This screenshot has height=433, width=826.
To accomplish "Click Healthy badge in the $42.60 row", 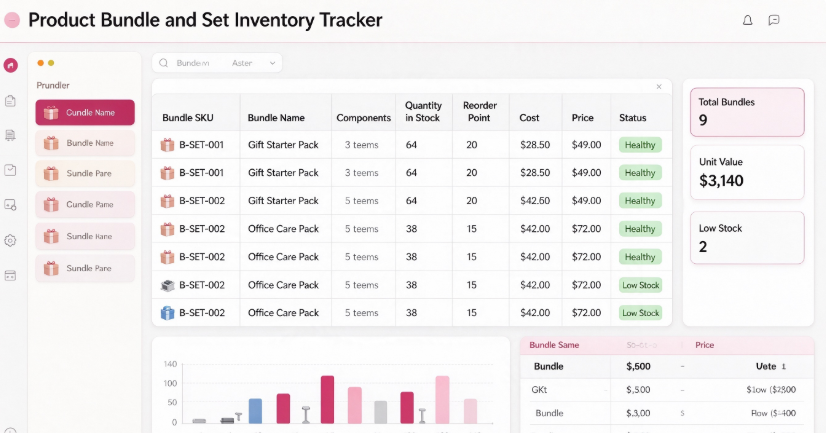I will (640, 201).
